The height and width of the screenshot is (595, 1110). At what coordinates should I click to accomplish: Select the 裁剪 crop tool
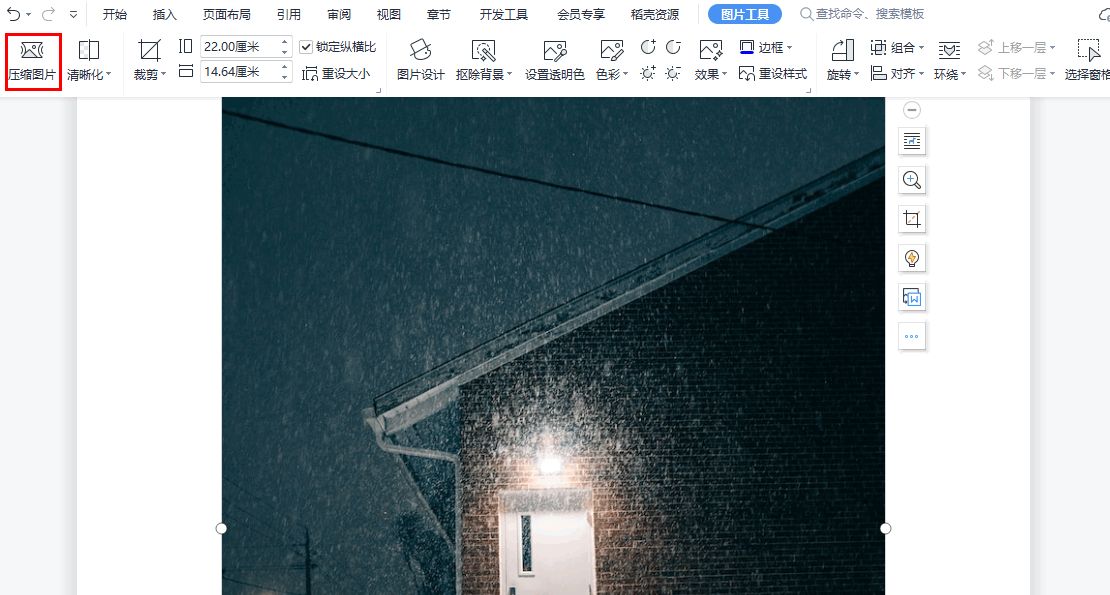(149, 51)
